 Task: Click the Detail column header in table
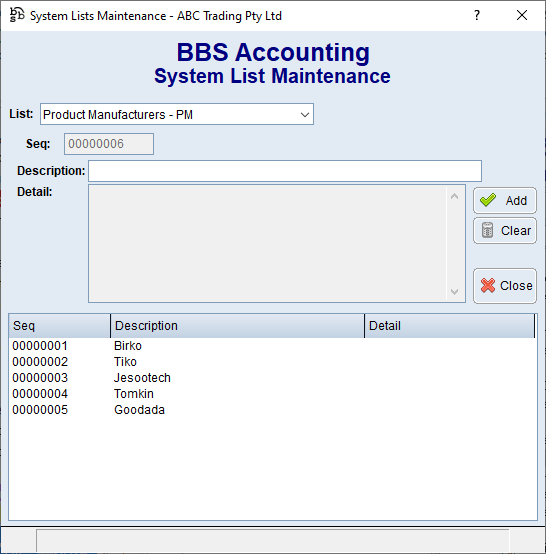[450, 326]
